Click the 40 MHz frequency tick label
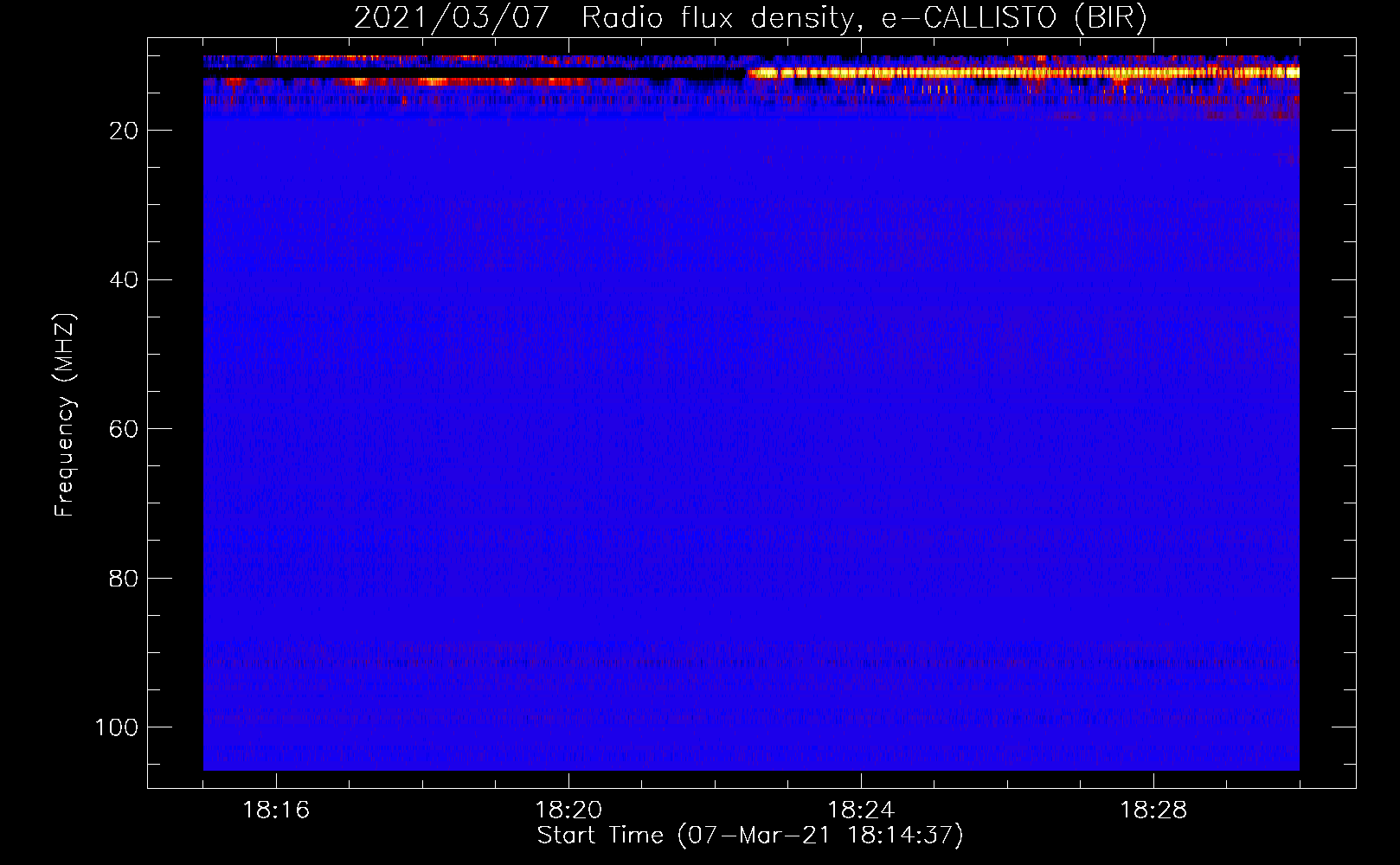Viewport: 1400px width, 865px height. pos(124,280)
